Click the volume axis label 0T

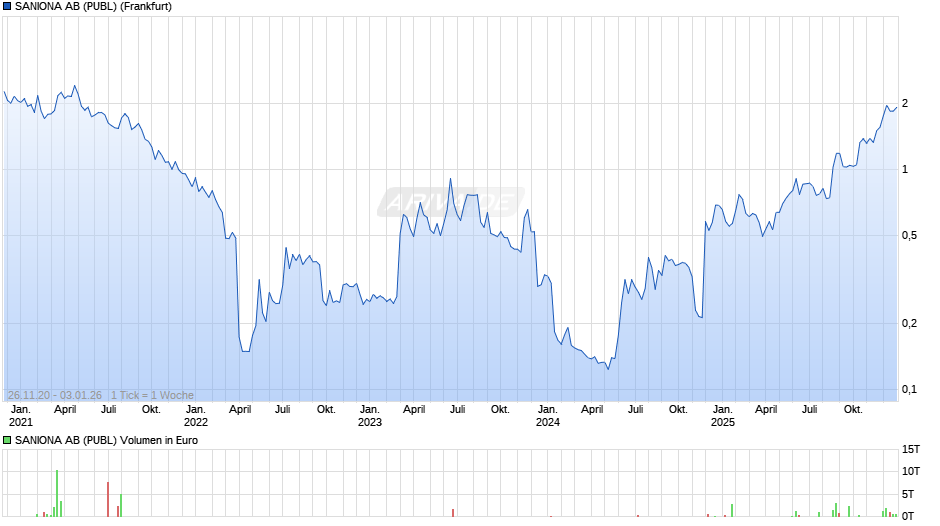(908, 516)
